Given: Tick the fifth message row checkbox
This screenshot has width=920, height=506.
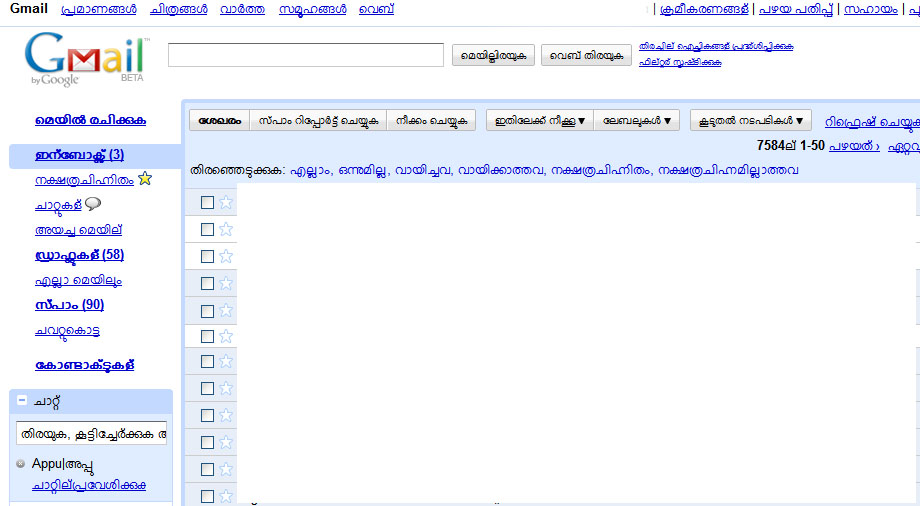Looking at the screenshot, I should point(207,311).
